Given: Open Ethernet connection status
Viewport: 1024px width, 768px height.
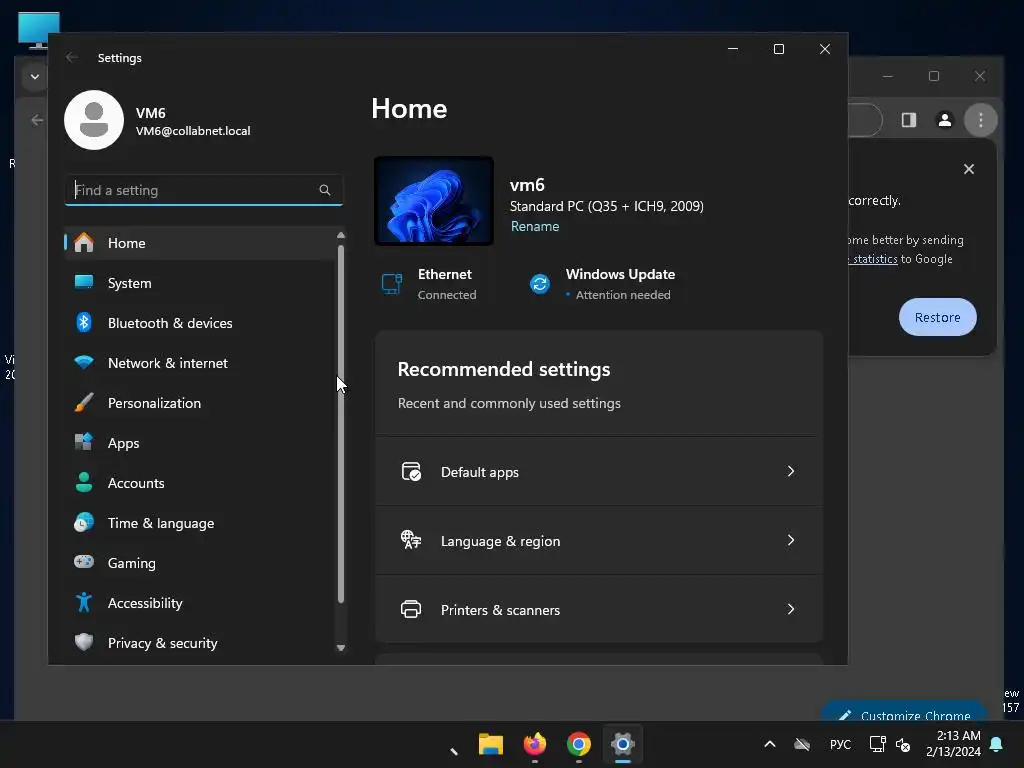Looking at the screenshot, I should tap(430, 284).
